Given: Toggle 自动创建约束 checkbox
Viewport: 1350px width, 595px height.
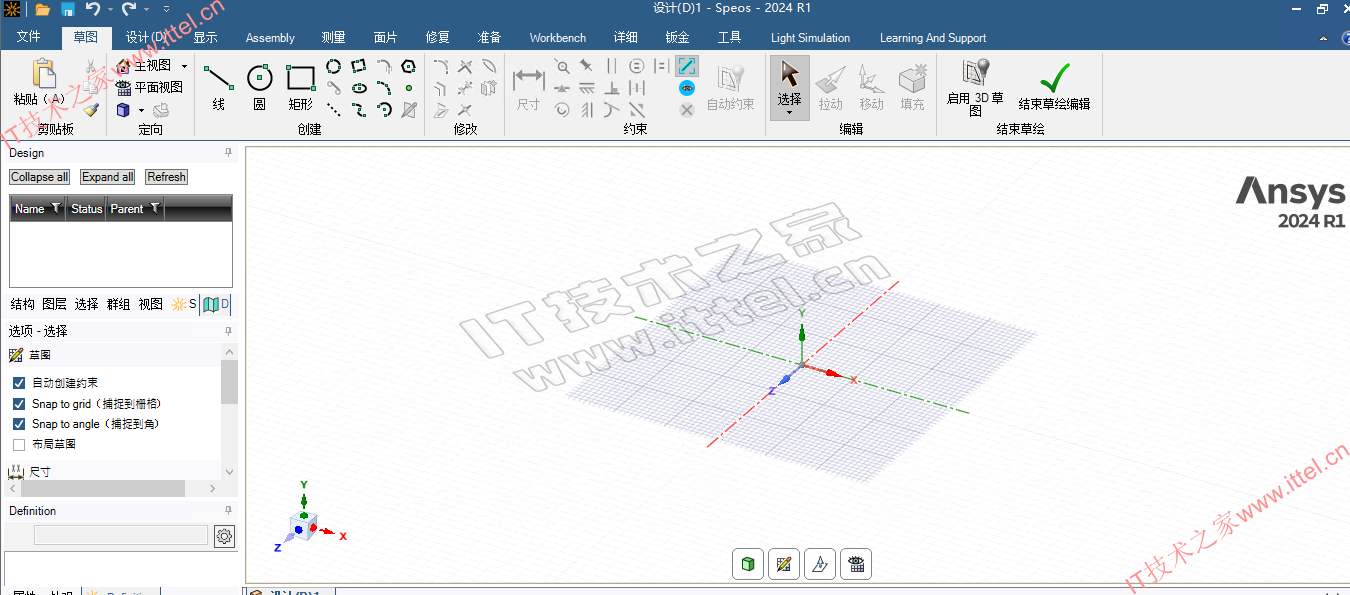Looking at the screenshot, I should [x=19, y=383].
